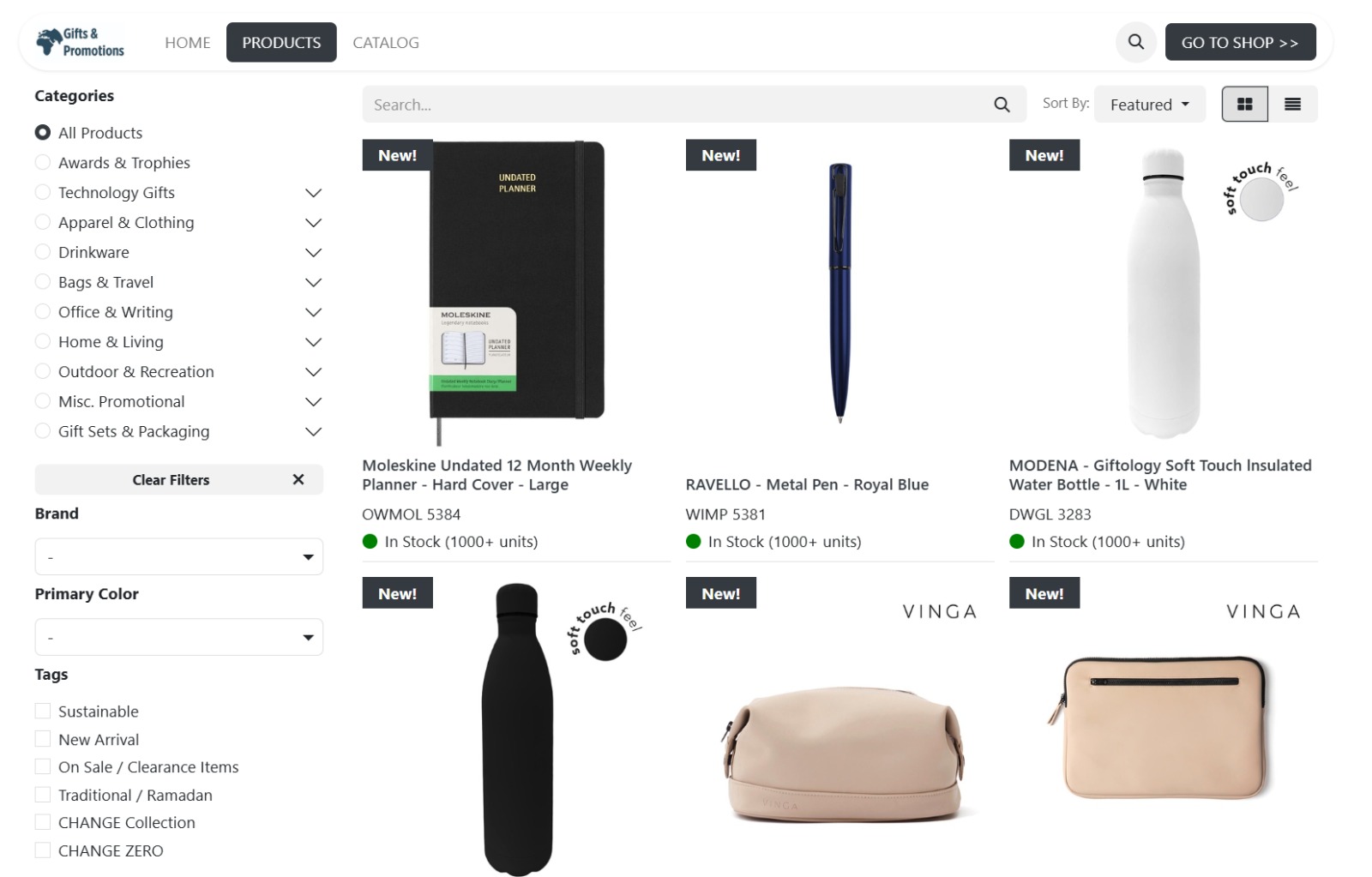Tick the On Sale / Clearance Items checkbox

pyautogui.click(x=43, y=766)
